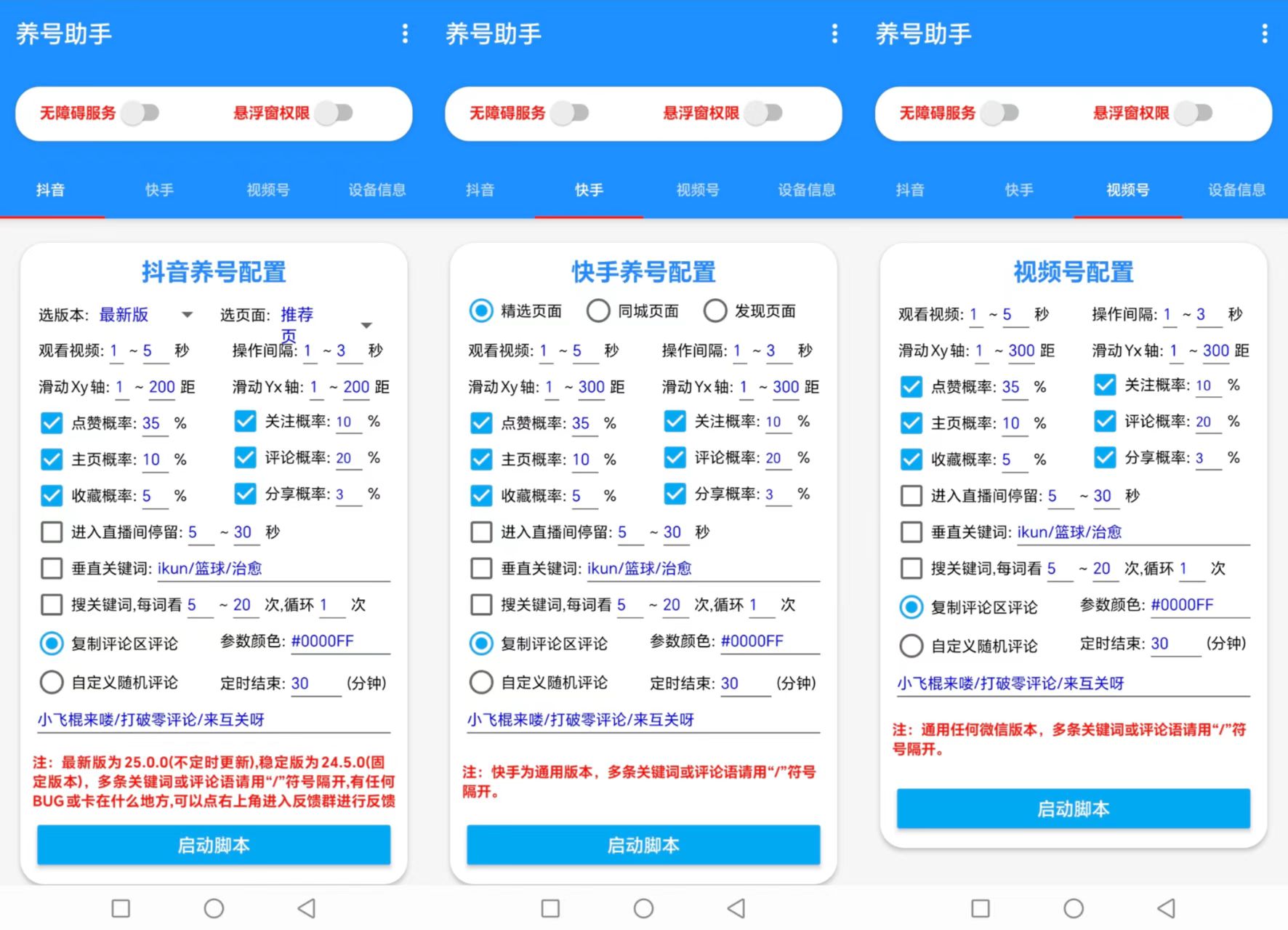1288x930 pixels.
Task: Tap the Android home circle in the left screen
Action: tap(214, 908)
